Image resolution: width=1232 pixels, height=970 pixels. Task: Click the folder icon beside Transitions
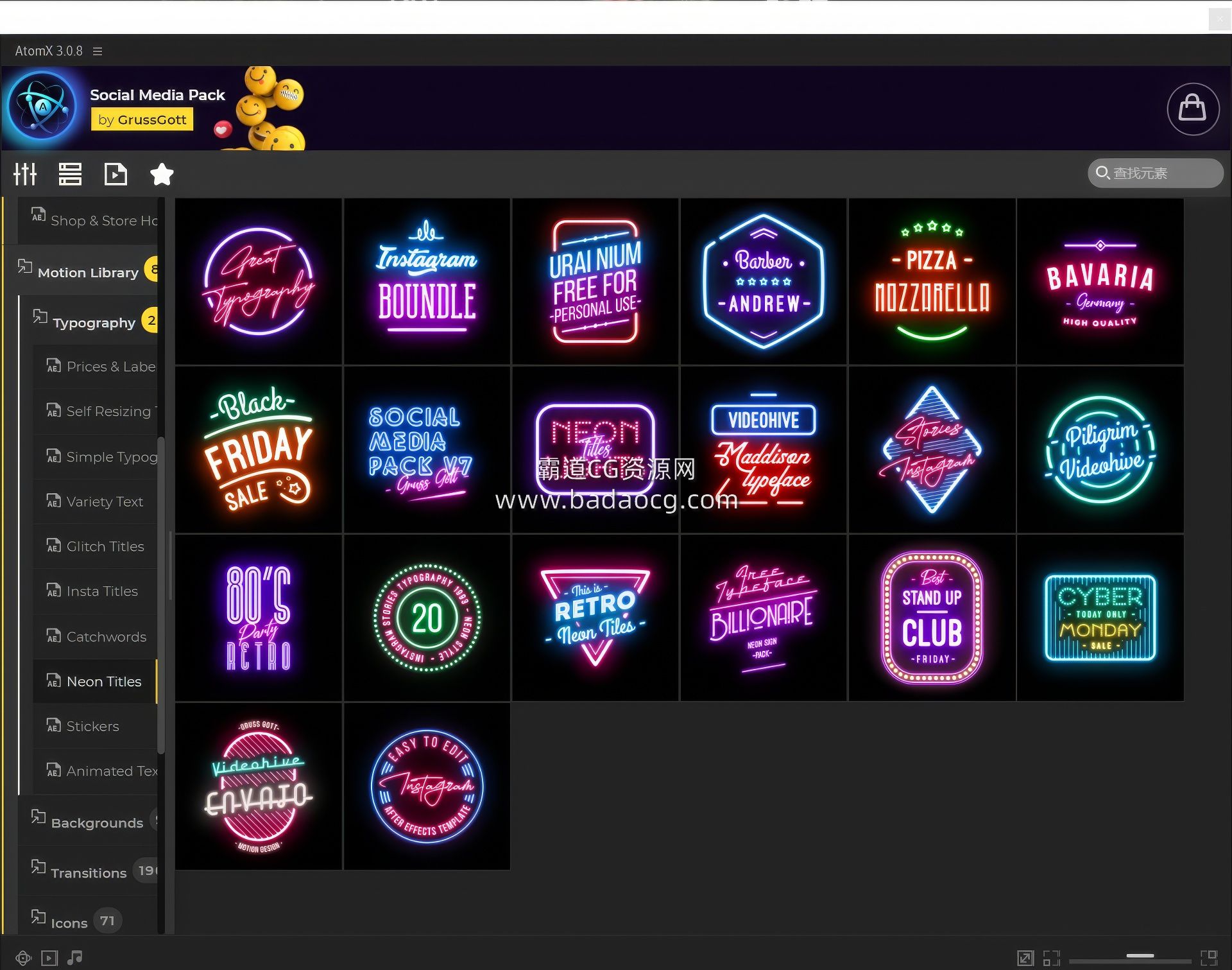pos(38,867)
